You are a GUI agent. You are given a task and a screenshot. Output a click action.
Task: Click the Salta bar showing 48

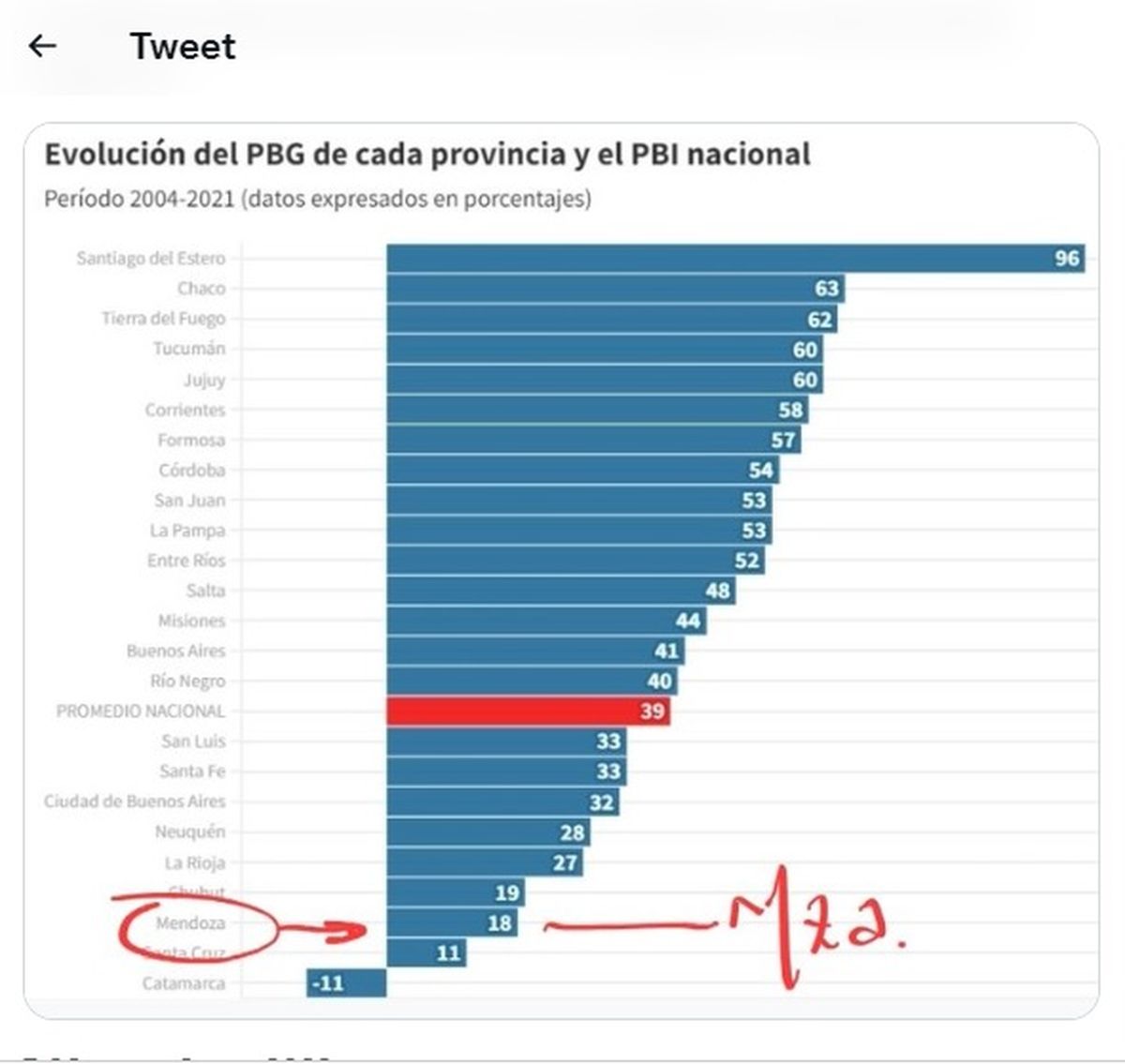(561, 591)
